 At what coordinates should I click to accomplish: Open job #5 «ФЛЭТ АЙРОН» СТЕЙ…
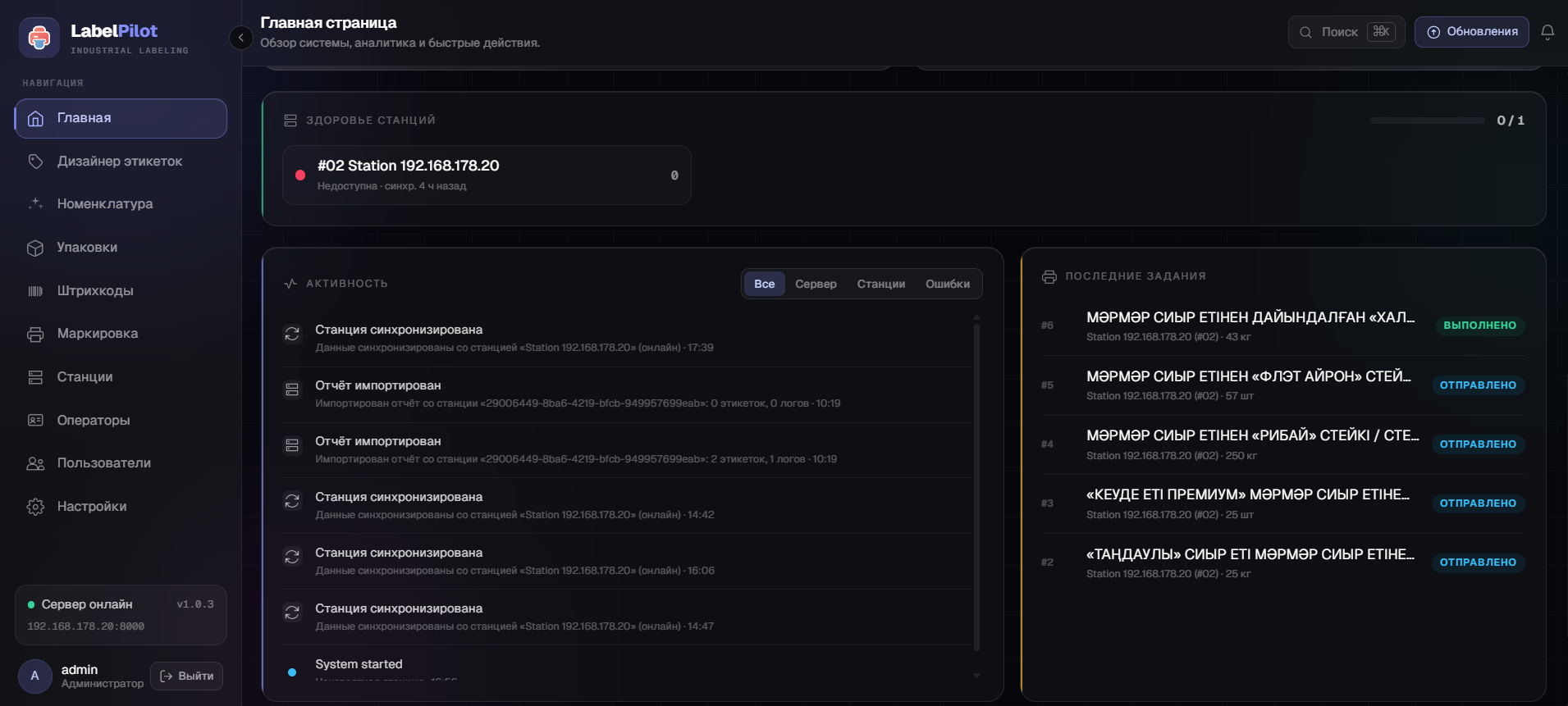tap(1283, 385)
